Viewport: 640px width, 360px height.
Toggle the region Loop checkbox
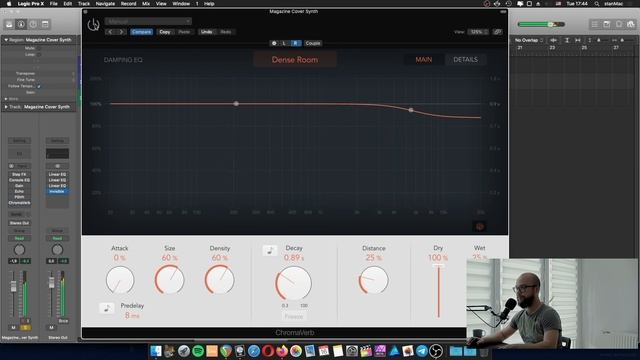tap(39, 54)
